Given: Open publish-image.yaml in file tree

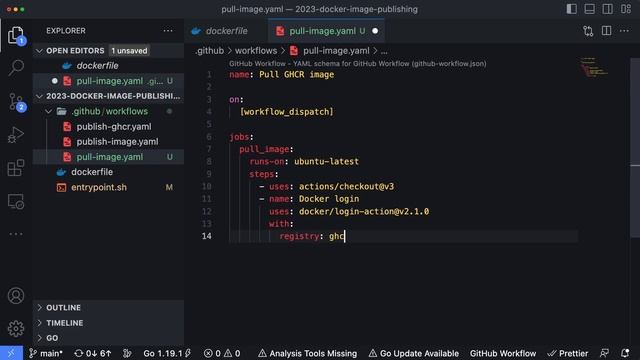Looking at the screenshot, I should (x=108, y=142).
